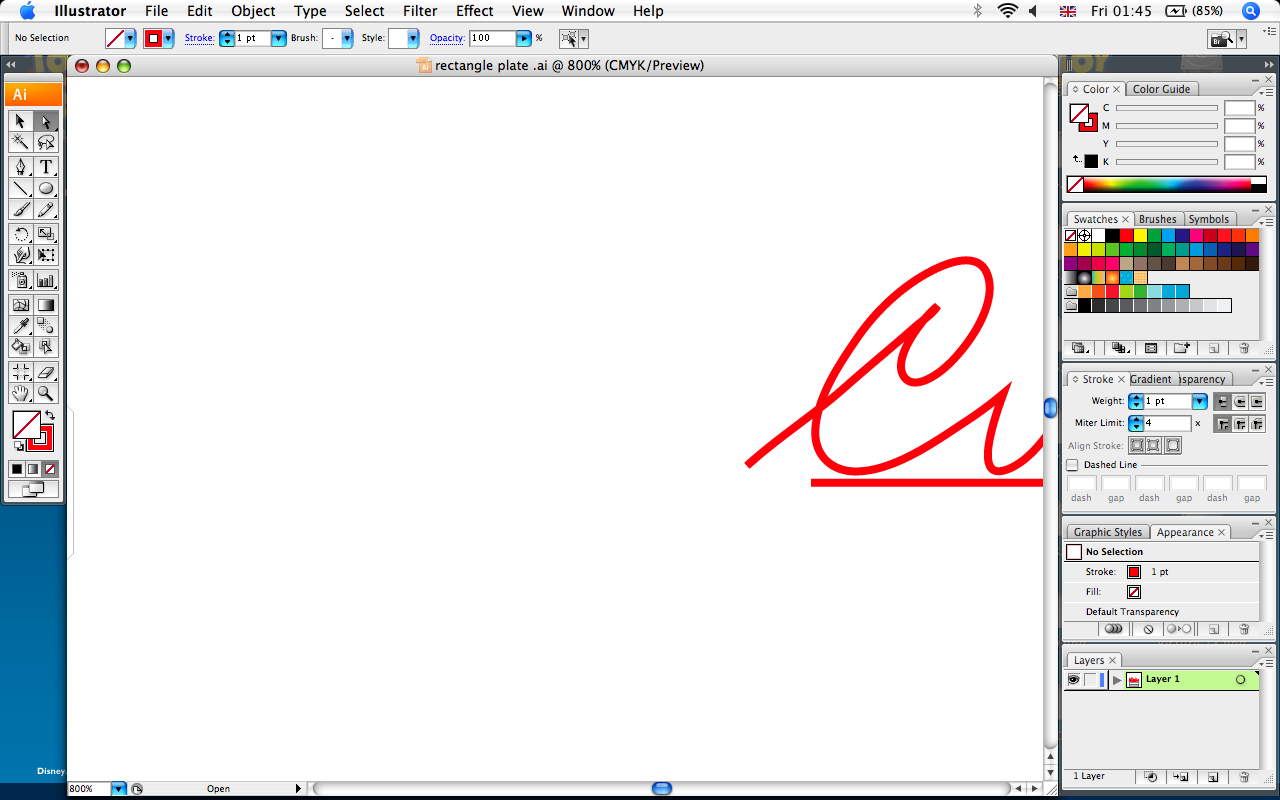Enable the Dashed Line checkbox

tap(1073, 465)
